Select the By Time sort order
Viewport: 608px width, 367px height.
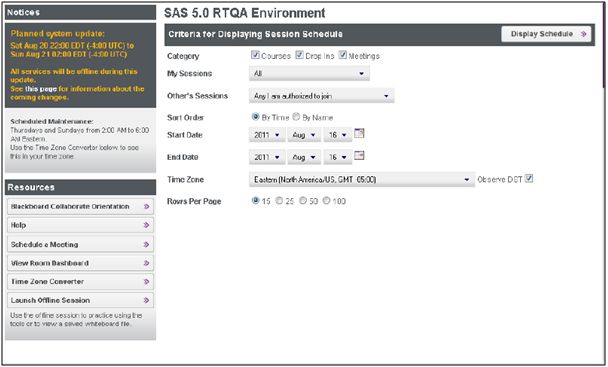(256, 116)
